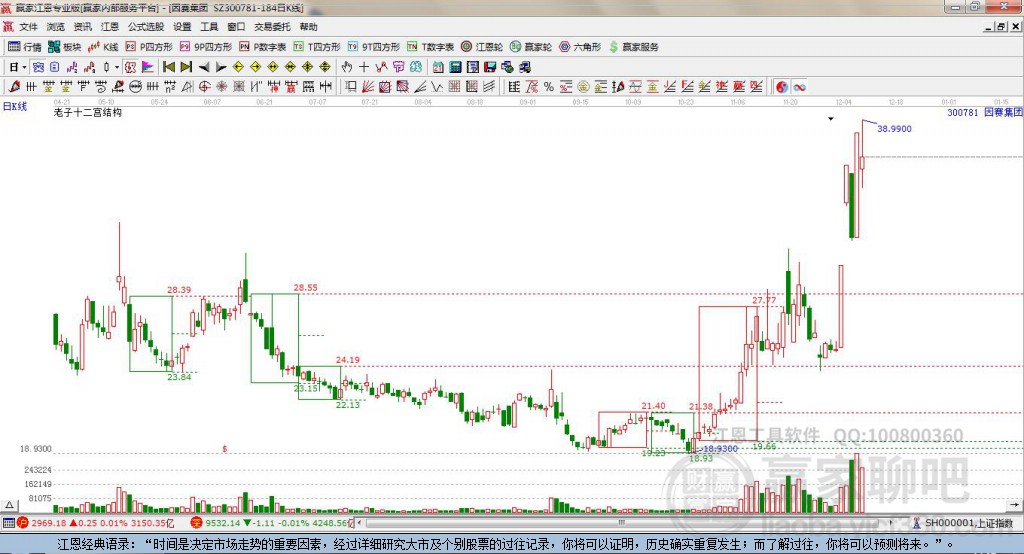
Task: Click the 日K线 label
Action: [x=15, y=106]
